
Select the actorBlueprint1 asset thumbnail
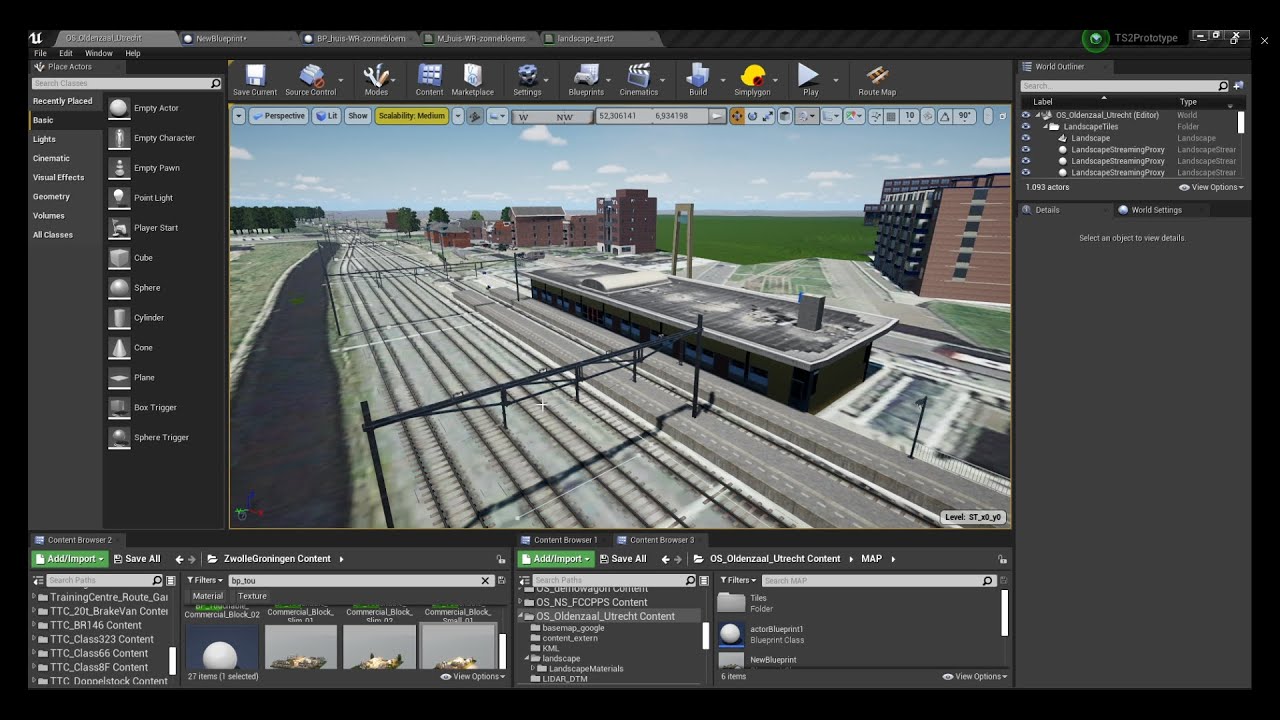click(731, 634)
